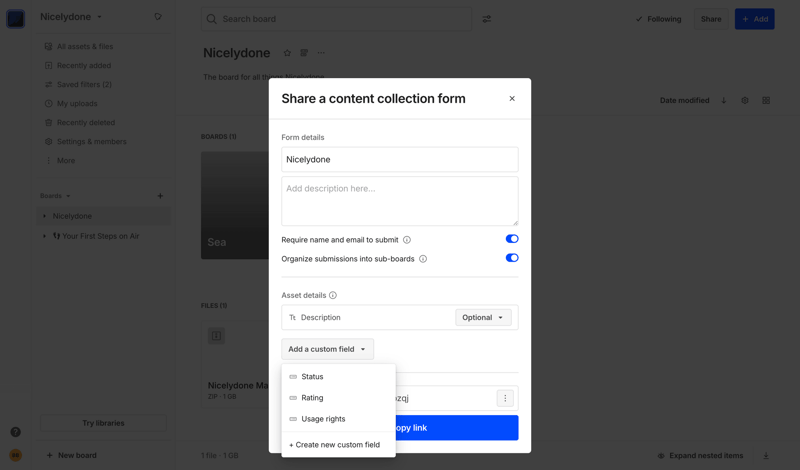
Task: Click info icon for require name and email
Action: [407, 240]
